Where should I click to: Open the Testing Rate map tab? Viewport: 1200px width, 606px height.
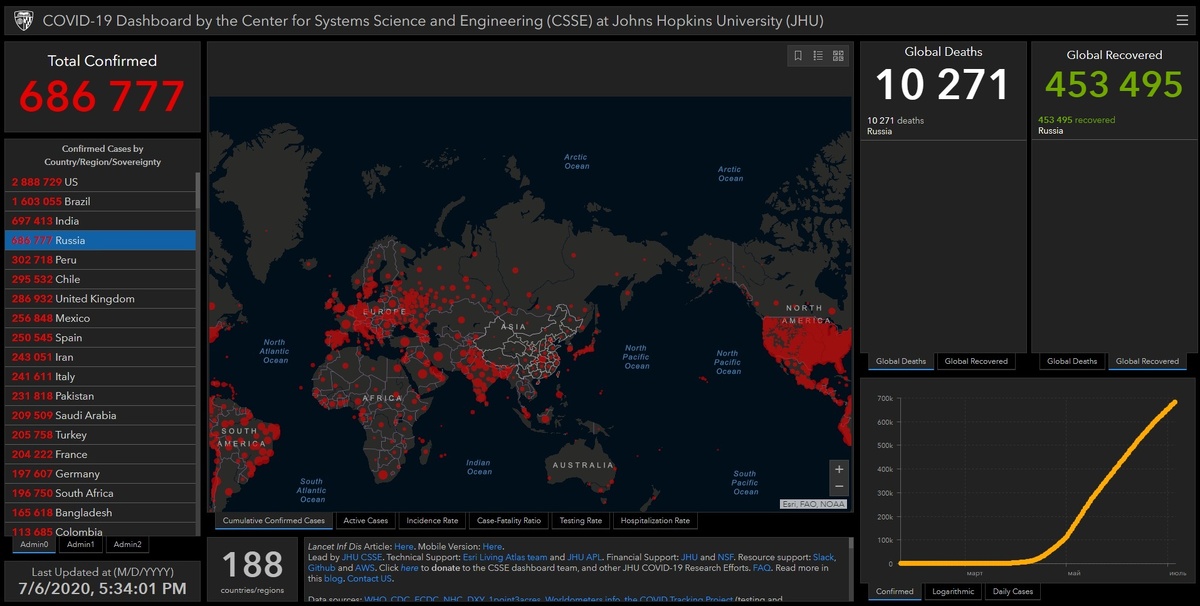580,521
